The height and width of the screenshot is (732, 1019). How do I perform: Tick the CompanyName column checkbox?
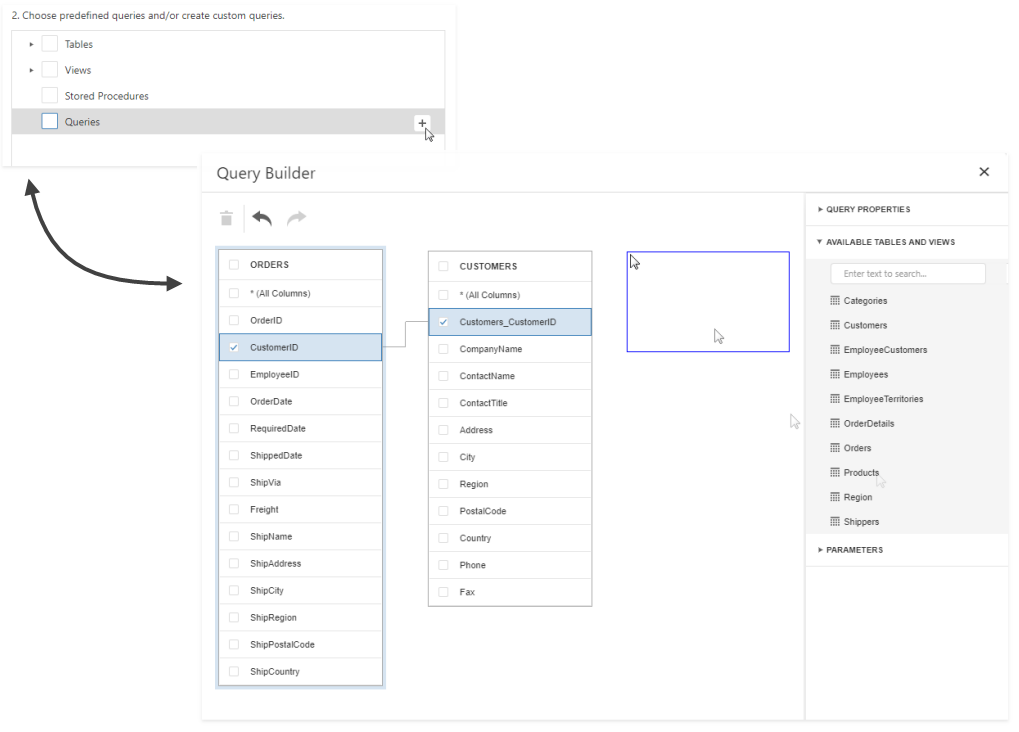coord(443,349)
